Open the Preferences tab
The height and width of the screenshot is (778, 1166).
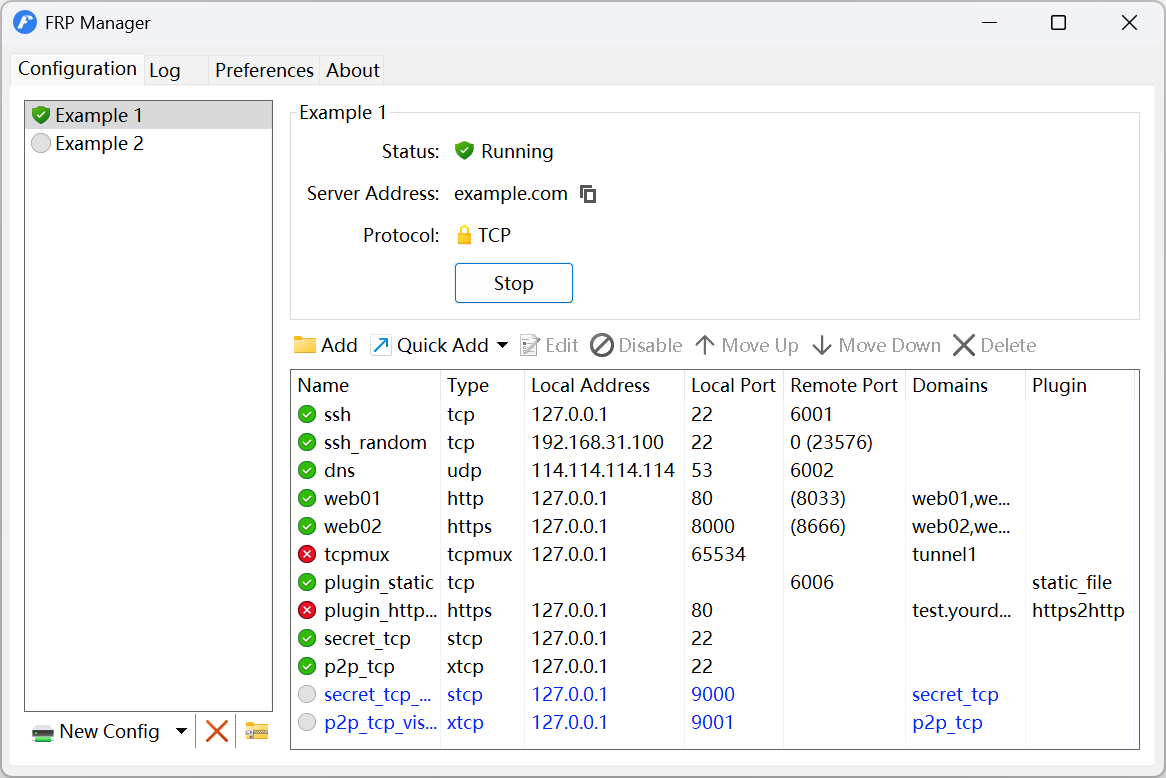(264, 70)
